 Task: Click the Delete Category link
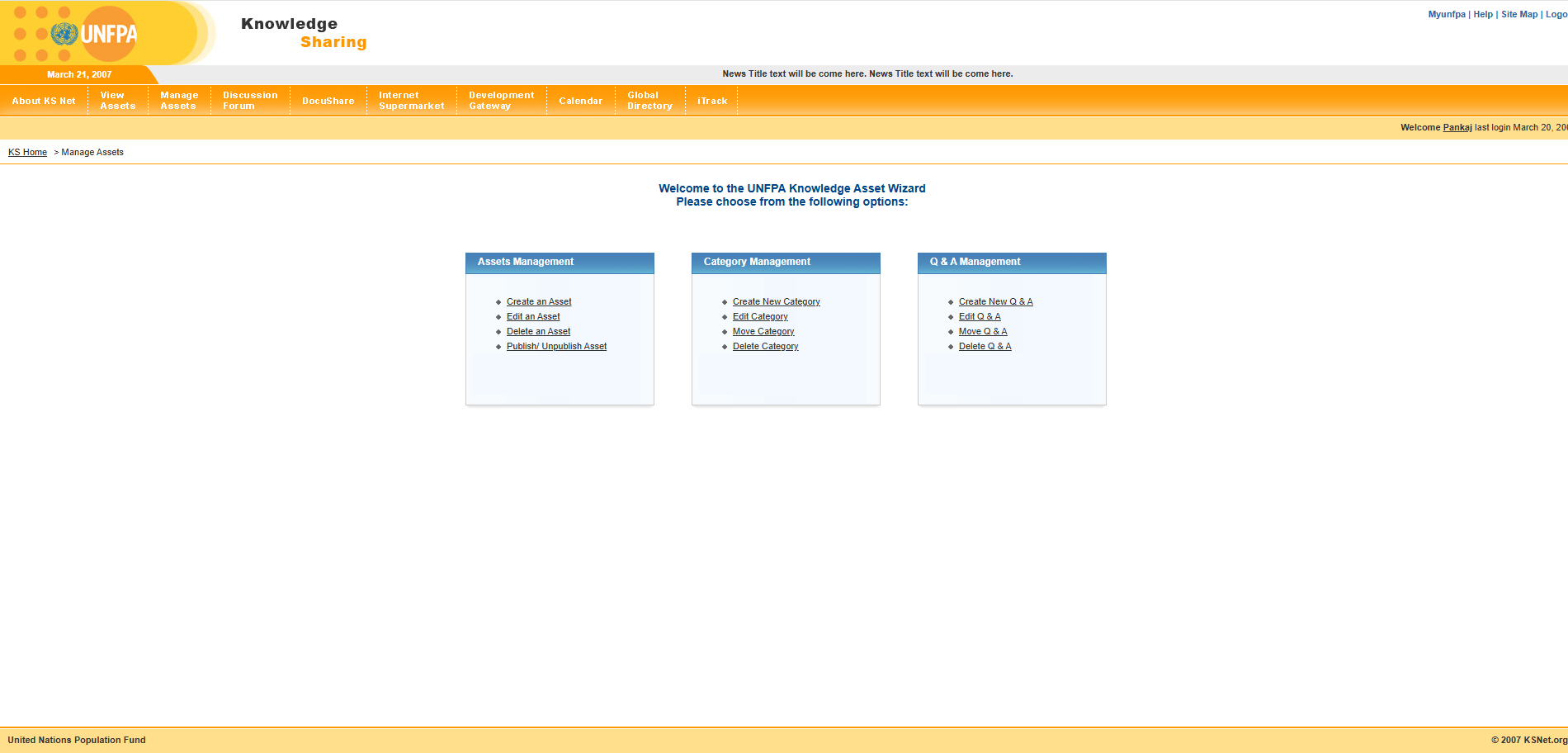tap(765, 347)
